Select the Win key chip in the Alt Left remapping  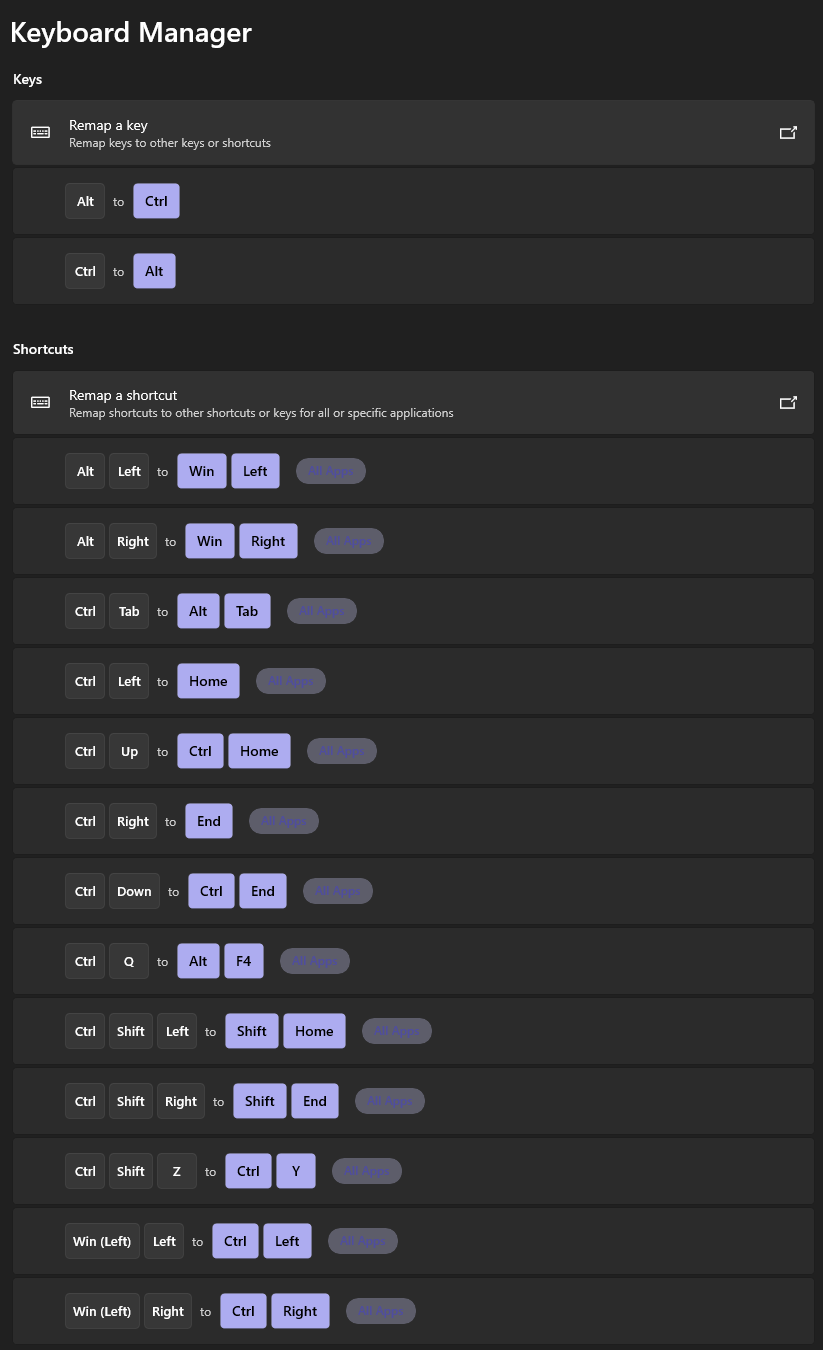(x=201, y=470)
